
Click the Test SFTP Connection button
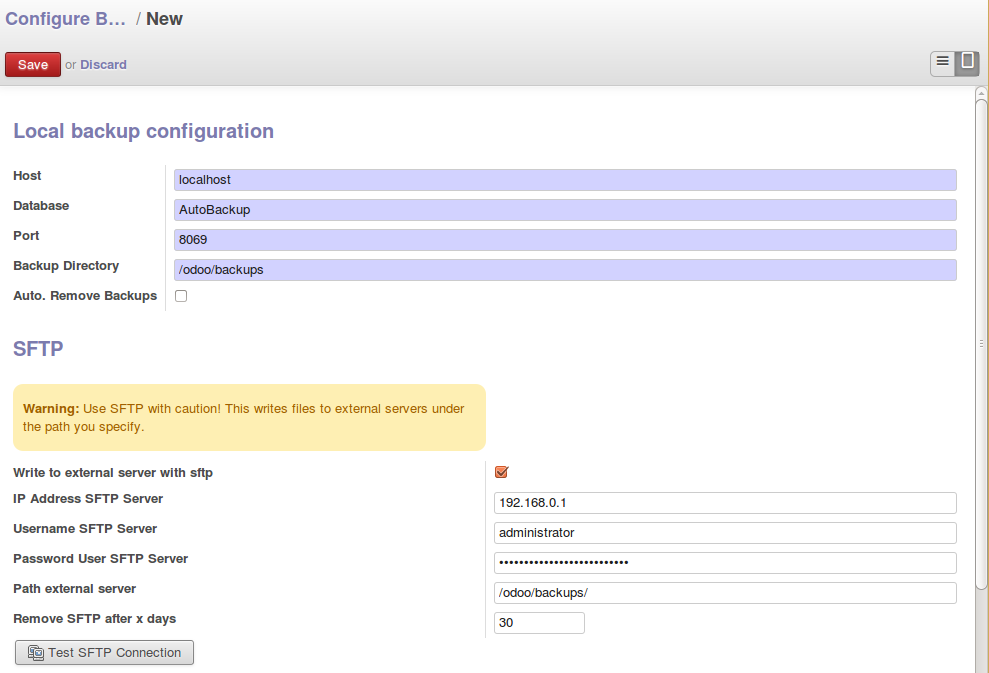coord(104,653)
